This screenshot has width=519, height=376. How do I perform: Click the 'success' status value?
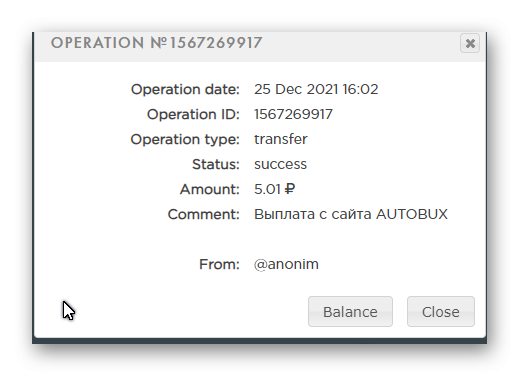(280, 164)
